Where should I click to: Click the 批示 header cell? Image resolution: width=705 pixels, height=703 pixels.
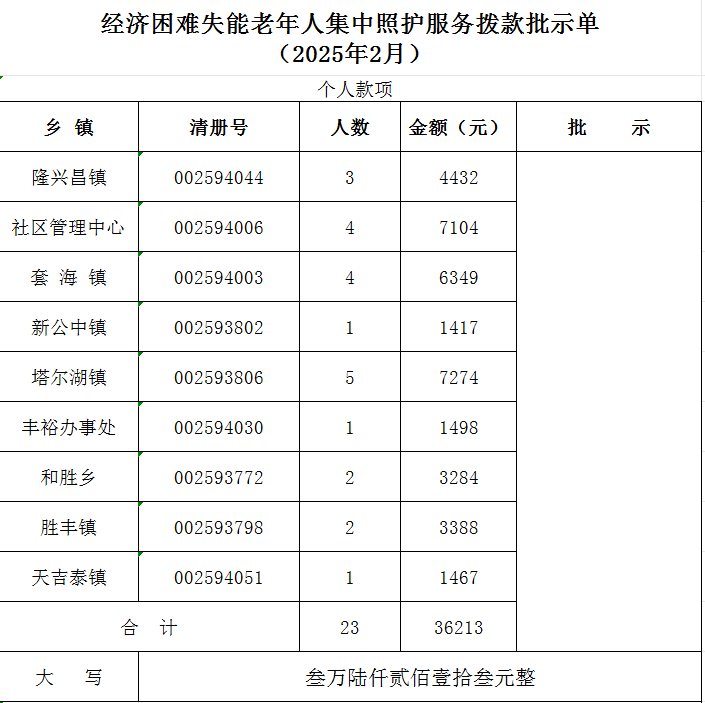coord(608,127)
